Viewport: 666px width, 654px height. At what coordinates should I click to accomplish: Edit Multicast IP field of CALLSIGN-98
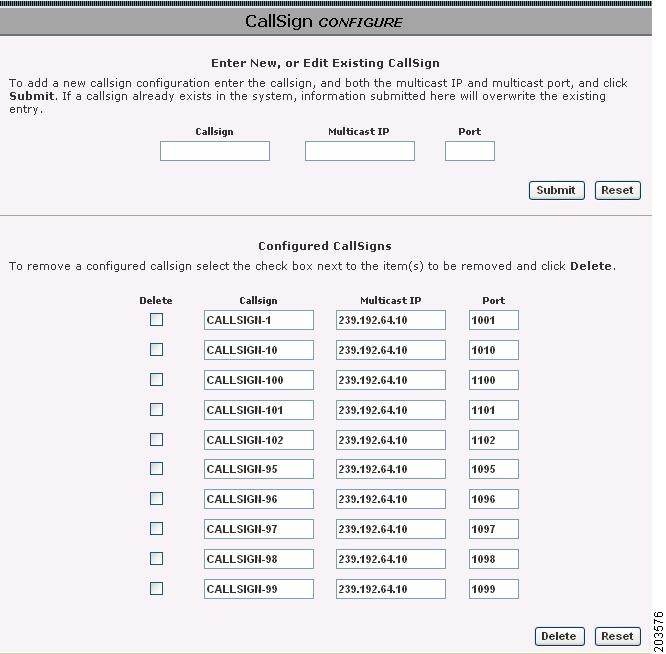pyautogui.click(x=391, y=559)
